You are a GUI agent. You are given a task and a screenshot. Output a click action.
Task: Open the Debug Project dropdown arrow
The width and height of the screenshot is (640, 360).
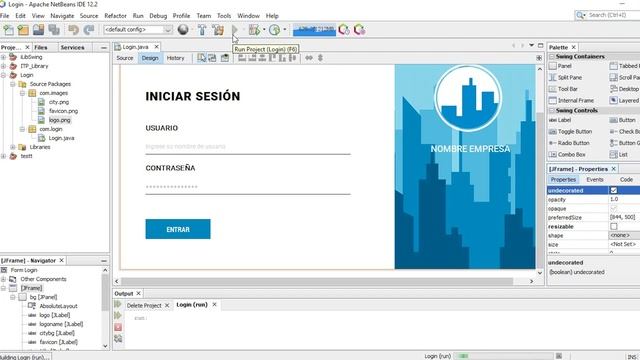pyautogui.click(x=264, y=29)
